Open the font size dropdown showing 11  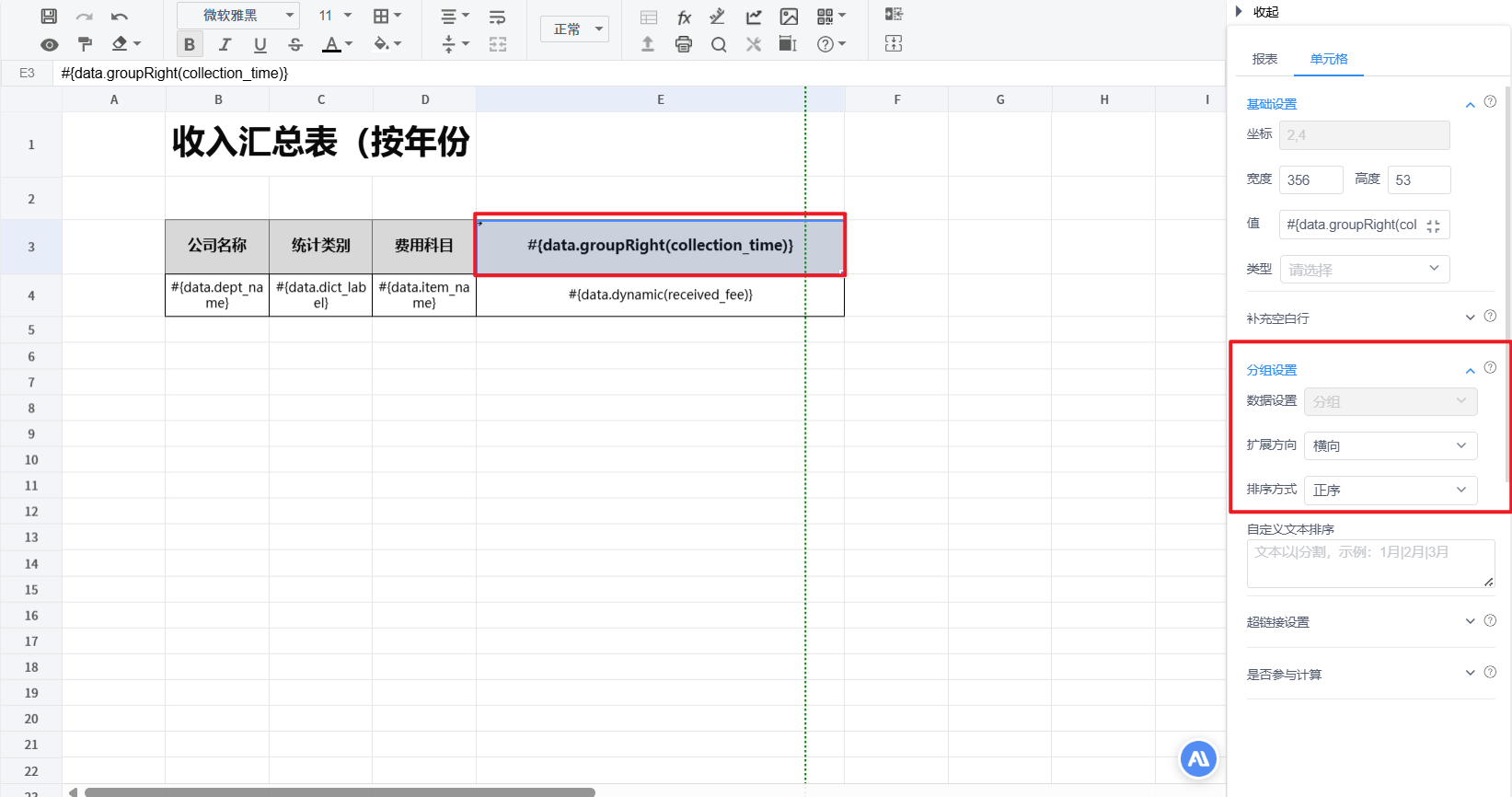(x=335, y=16)
